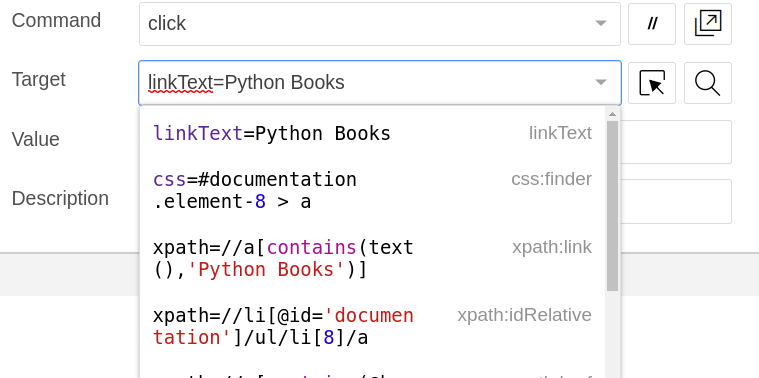Select the partially visible last xpath option
The width and height of the screenshot is (759, 378).
pos(372,370)
